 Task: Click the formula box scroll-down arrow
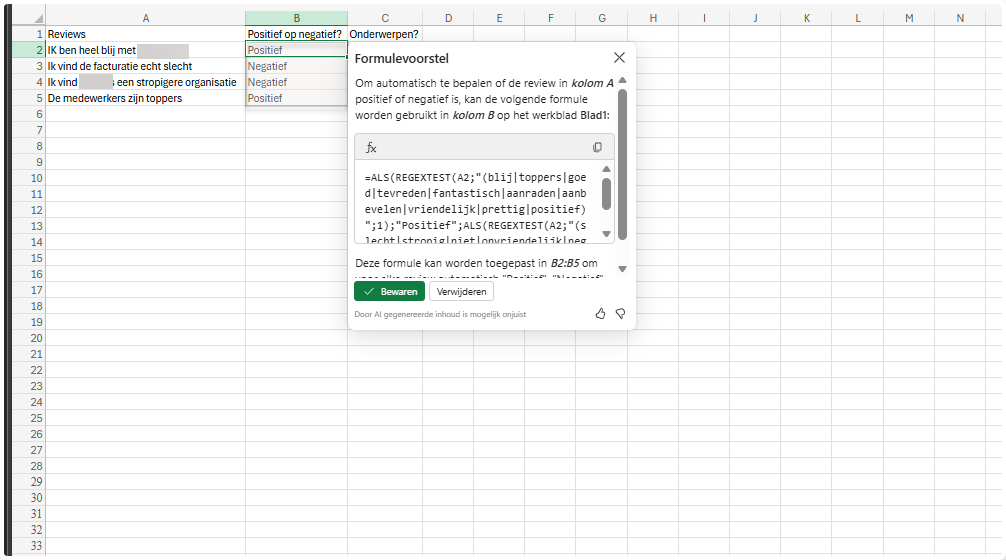click(x=606, y=236)
